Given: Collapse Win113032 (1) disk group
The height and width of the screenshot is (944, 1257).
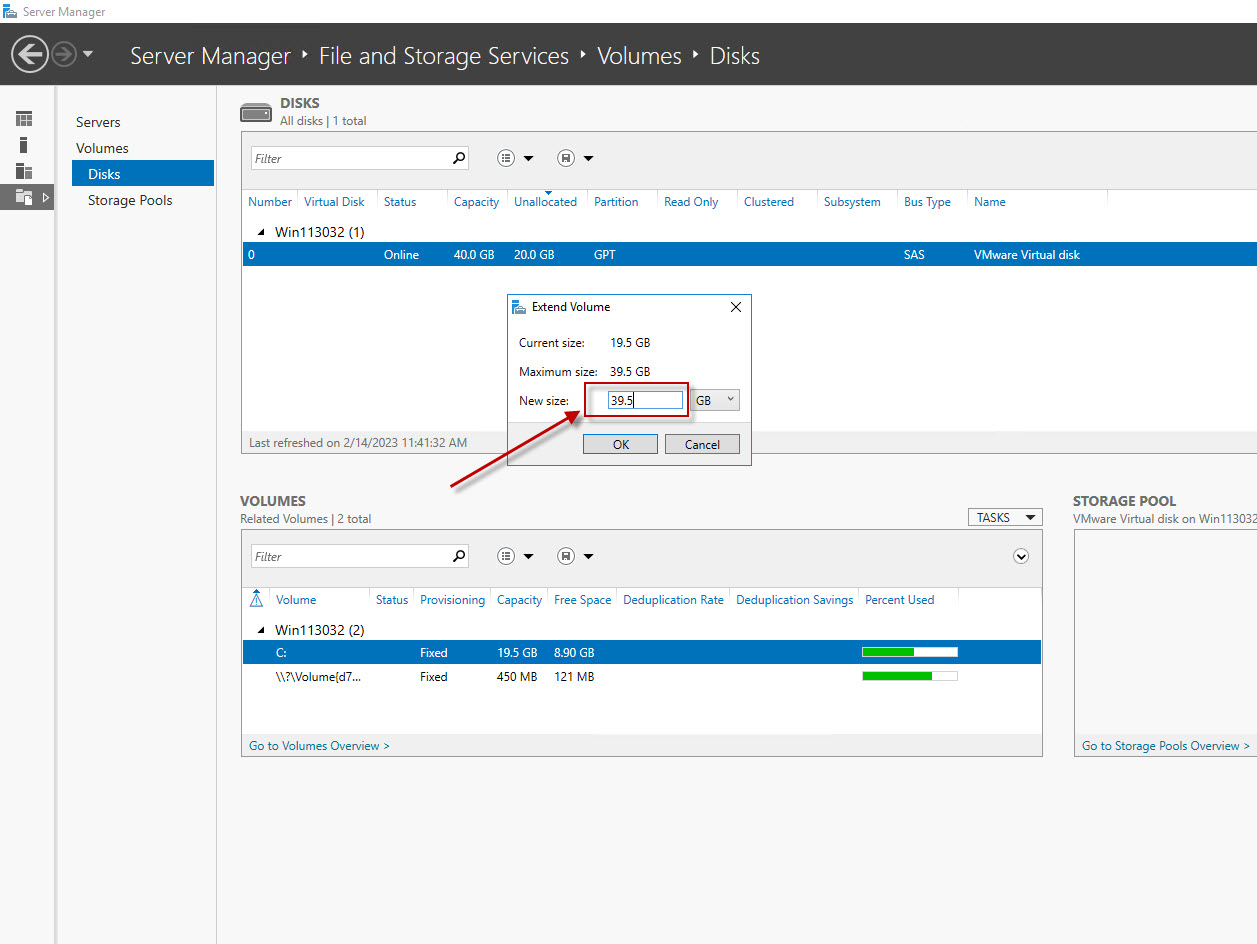Looking at the screenshot, I should click(x=262, y=232).
